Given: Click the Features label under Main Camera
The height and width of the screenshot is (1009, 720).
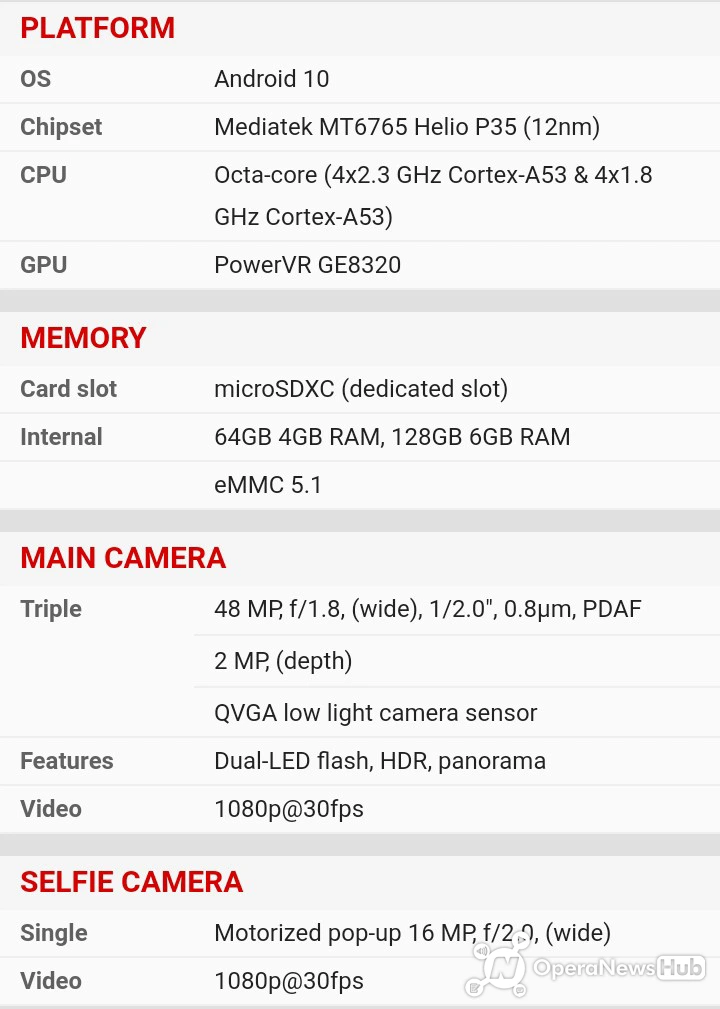Looking at the screenshot, I should tap(66, 761).
